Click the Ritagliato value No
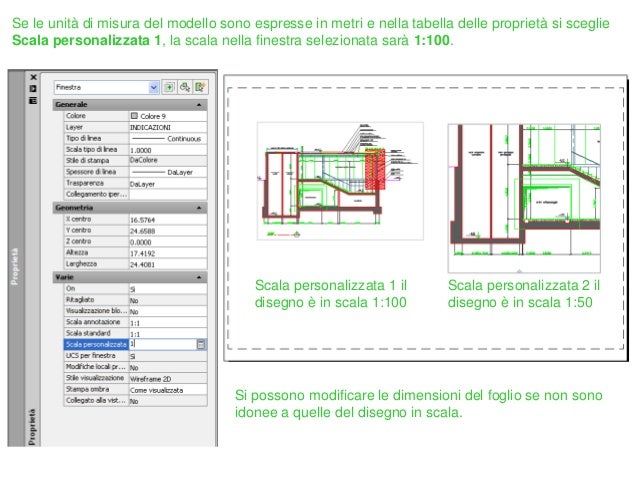Screen dimensions: 638x479 (168, 300)
